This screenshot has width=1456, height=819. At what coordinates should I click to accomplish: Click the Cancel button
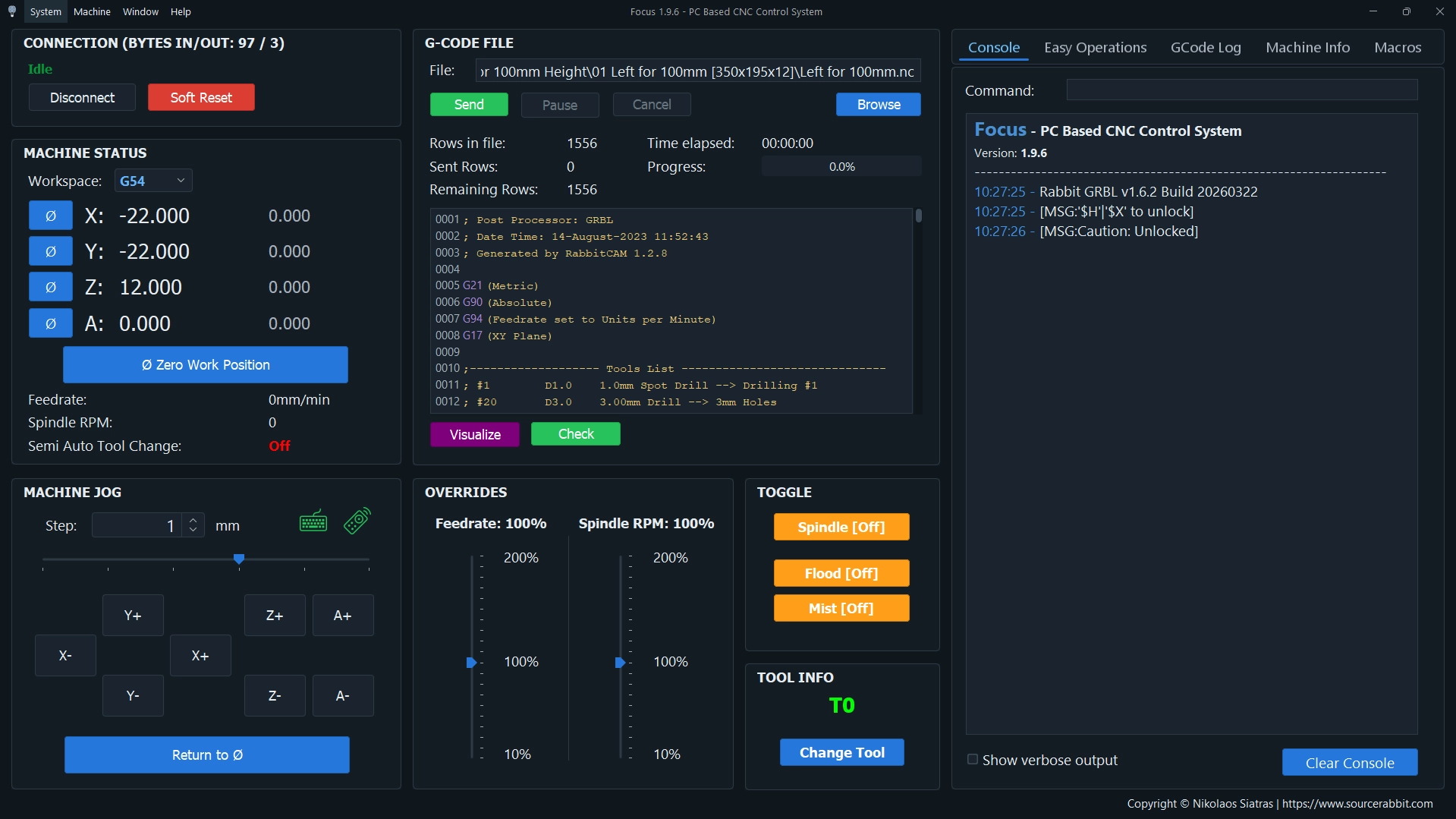652,105
